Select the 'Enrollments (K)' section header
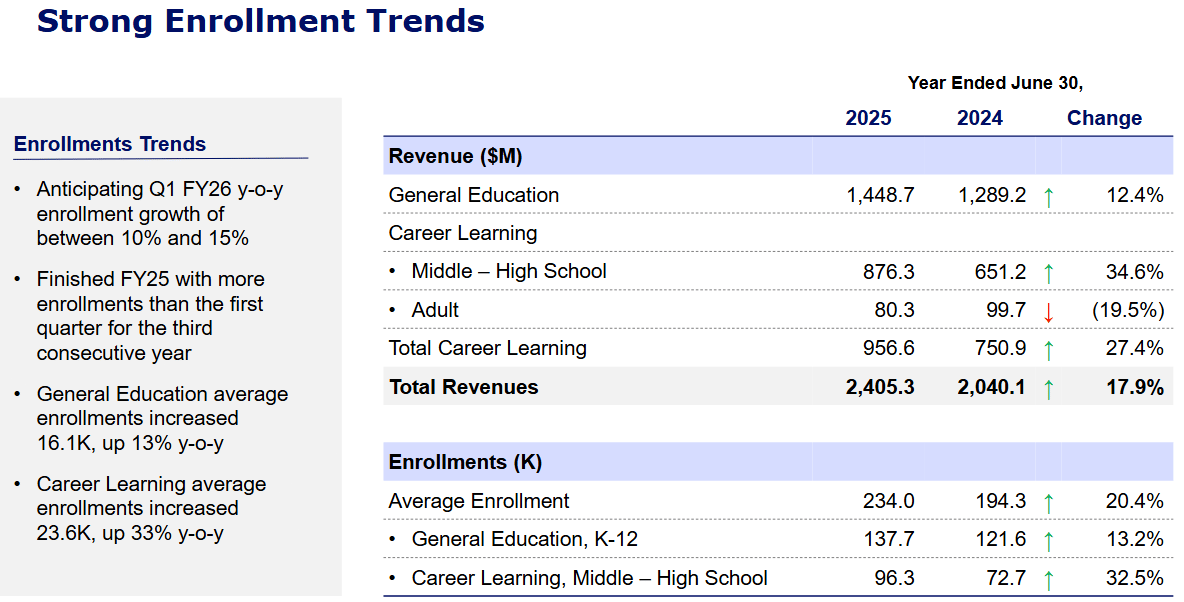Viewport: 1184px width, 602px height. tap(465, 462)
